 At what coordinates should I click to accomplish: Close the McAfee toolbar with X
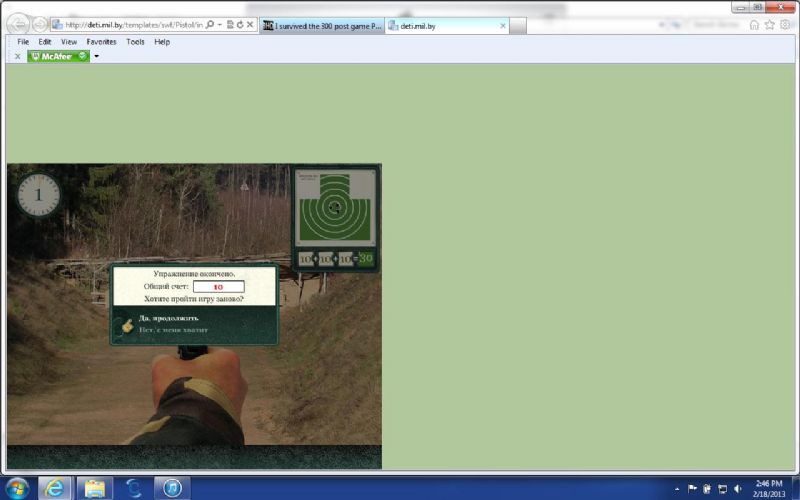(x=17, y=56)
